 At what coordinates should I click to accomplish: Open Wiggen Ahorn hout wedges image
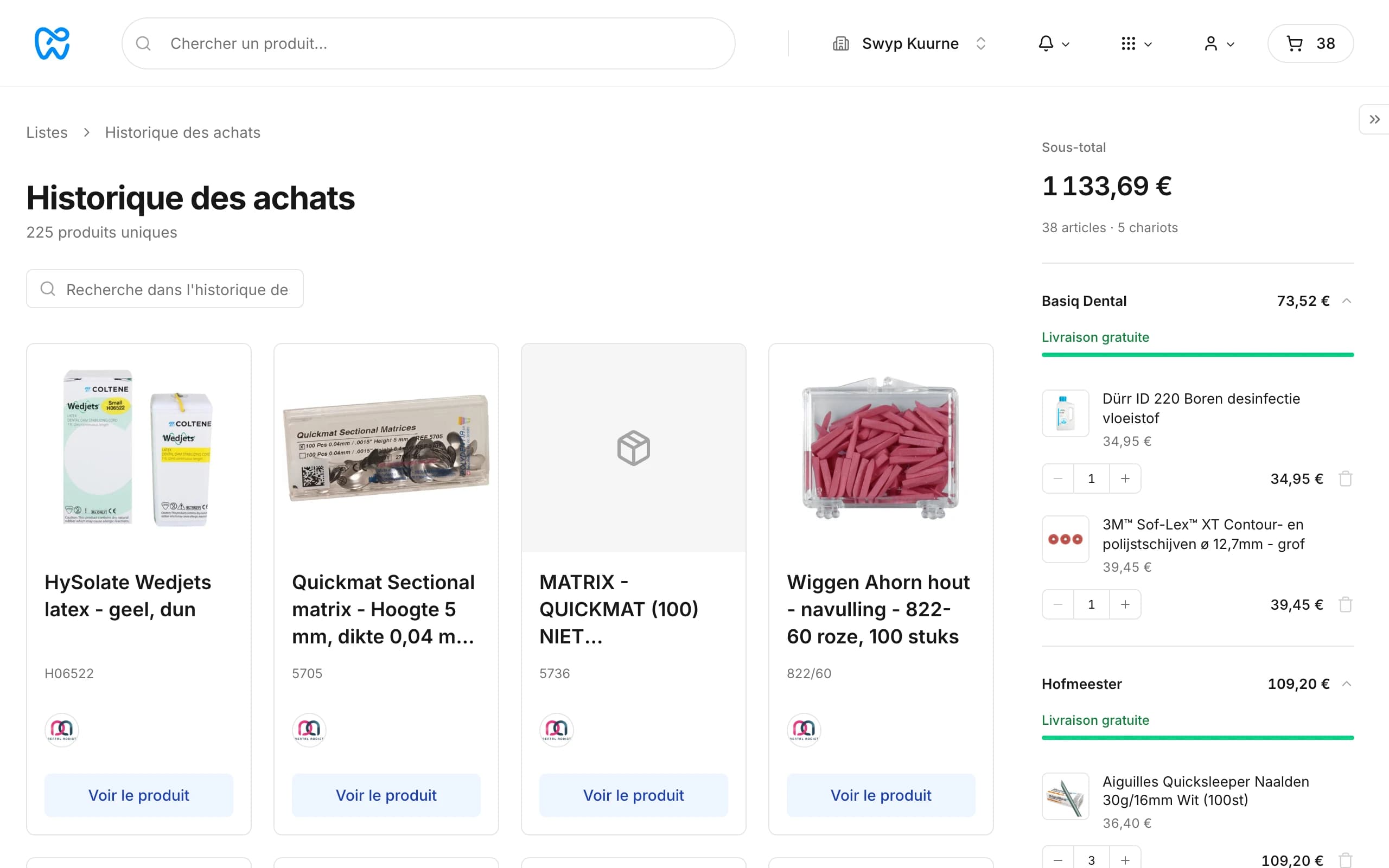click(x=881, y=448)
